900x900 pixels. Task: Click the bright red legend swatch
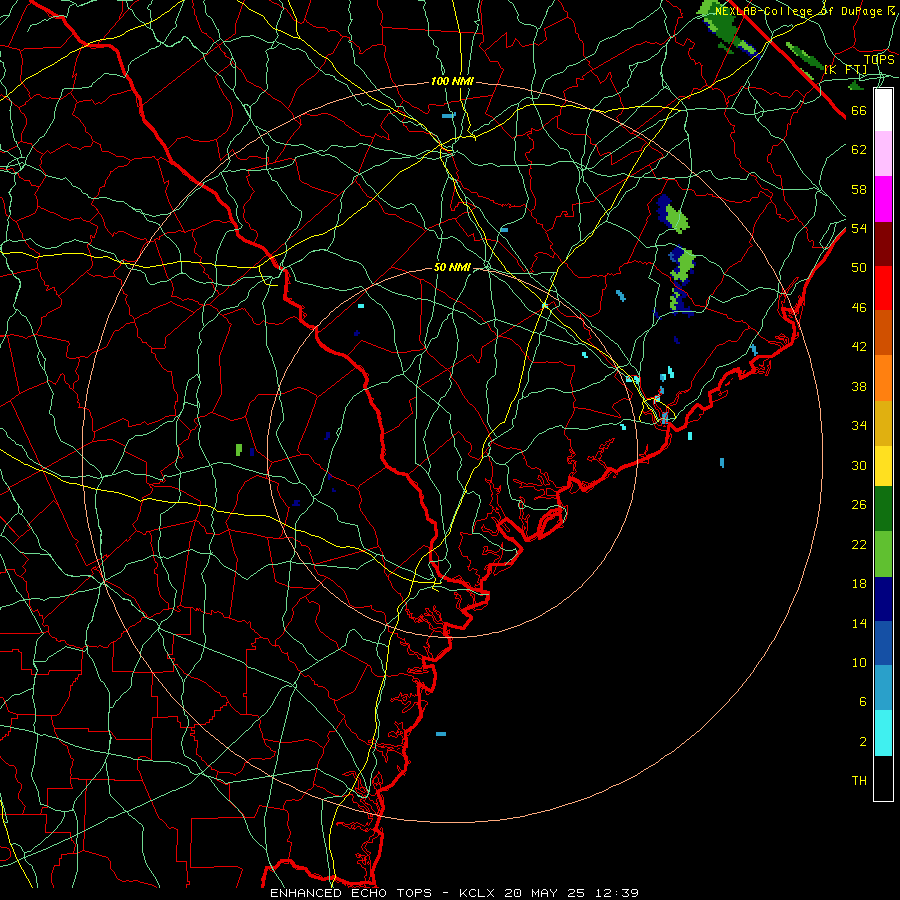(883, 288)
